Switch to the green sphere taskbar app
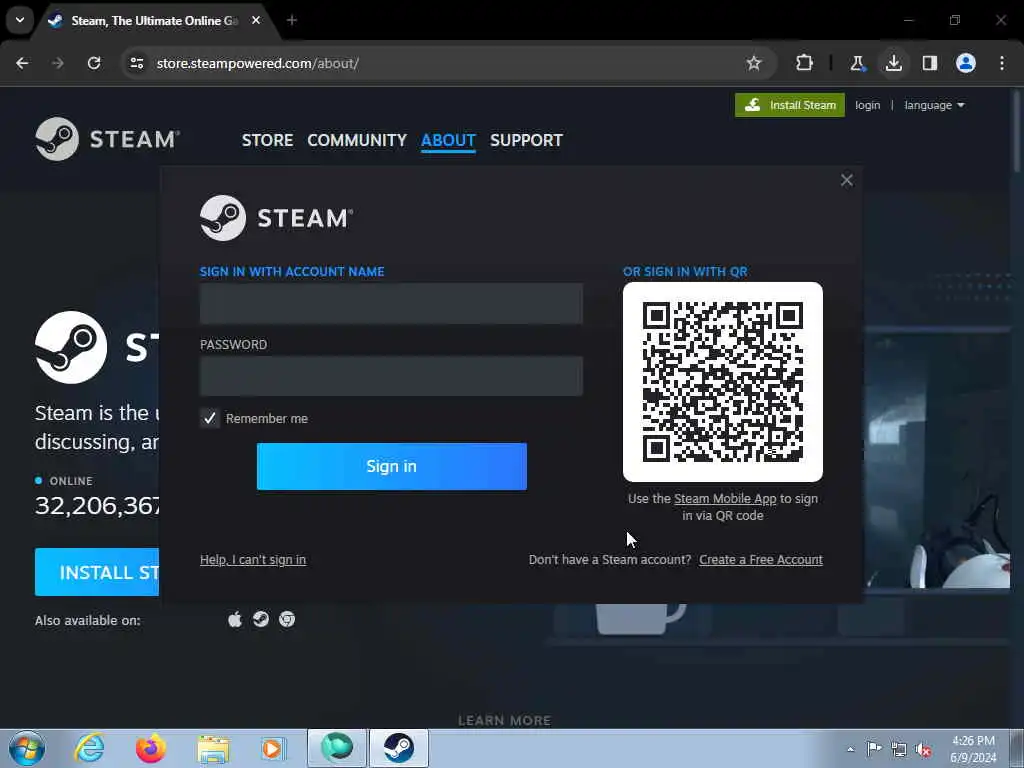Image resolution: width=1024 pixels, height=768 pixels. 337,748
